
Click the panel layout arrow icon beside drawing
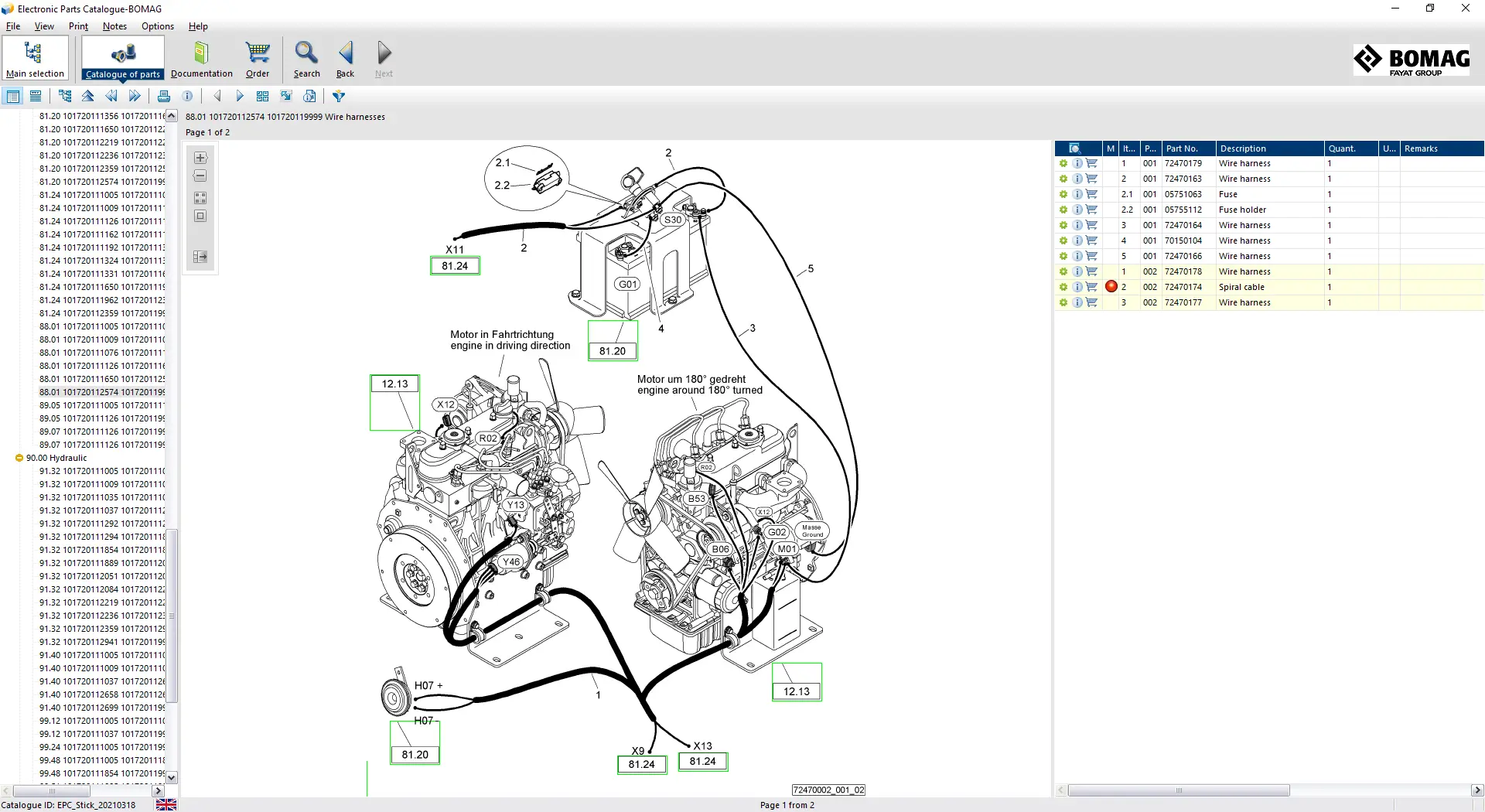coord(200,257)
